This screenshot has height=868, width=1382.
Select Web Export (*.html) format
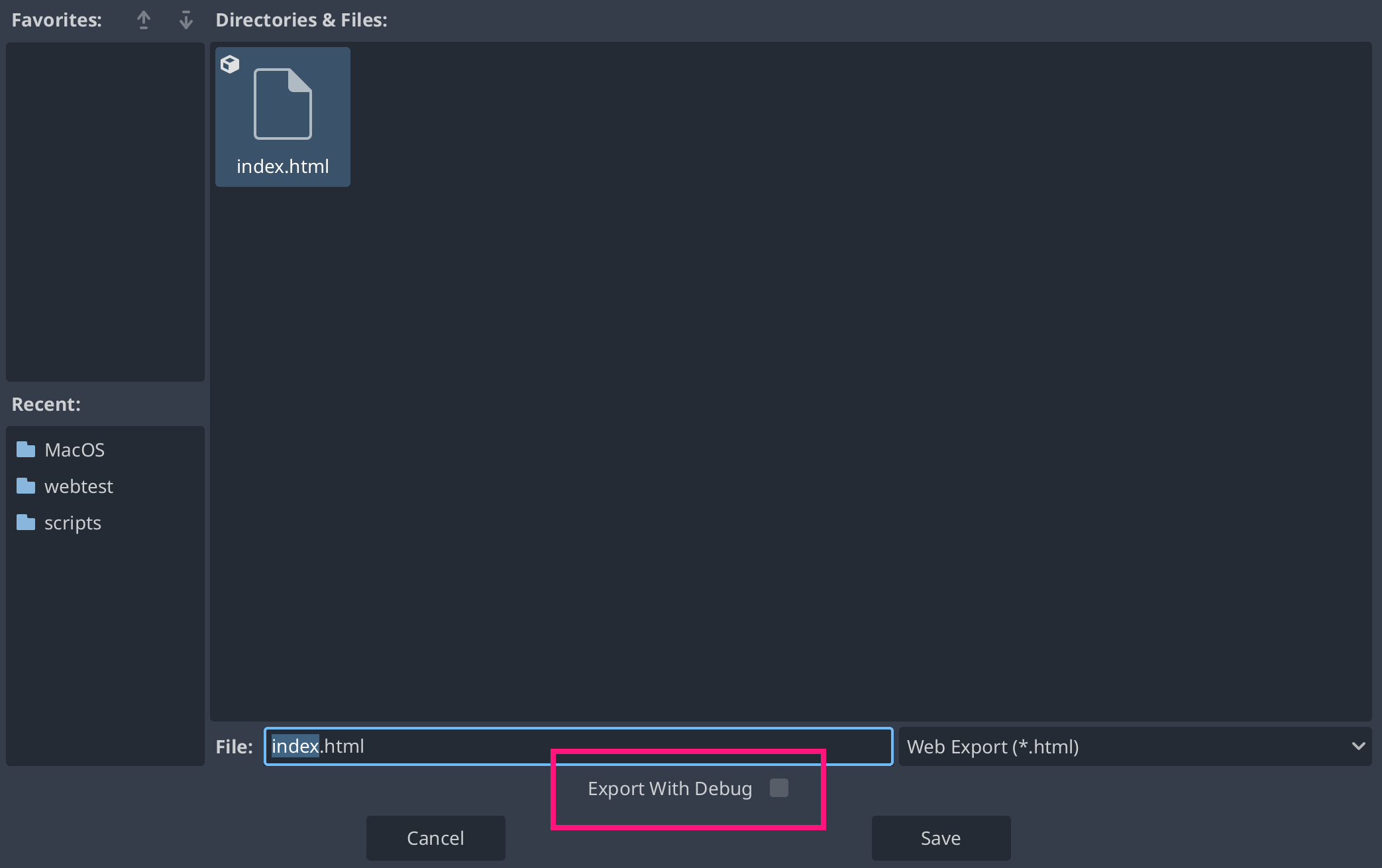[1136, 745]
